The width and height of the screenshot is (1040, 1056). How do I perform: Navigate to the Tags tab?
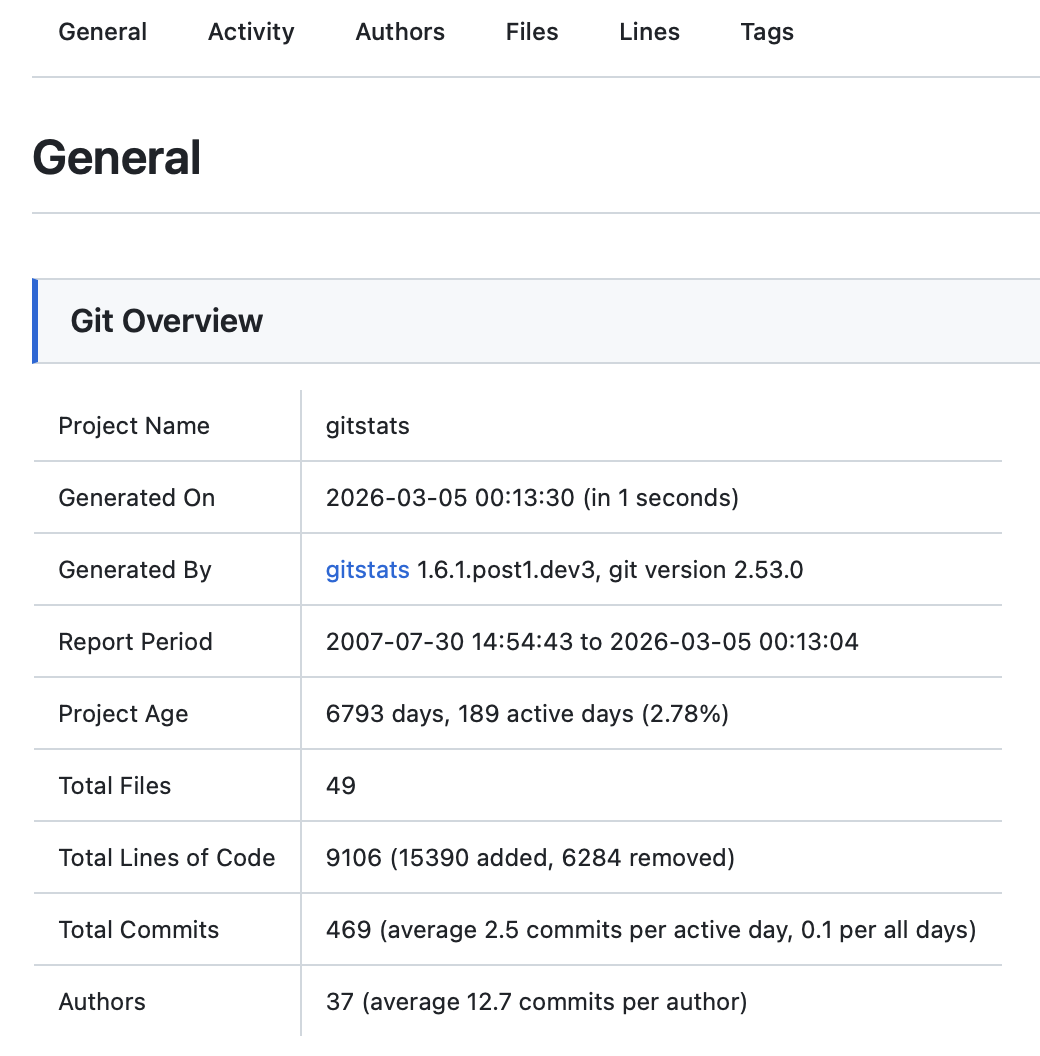click(767, 32)
